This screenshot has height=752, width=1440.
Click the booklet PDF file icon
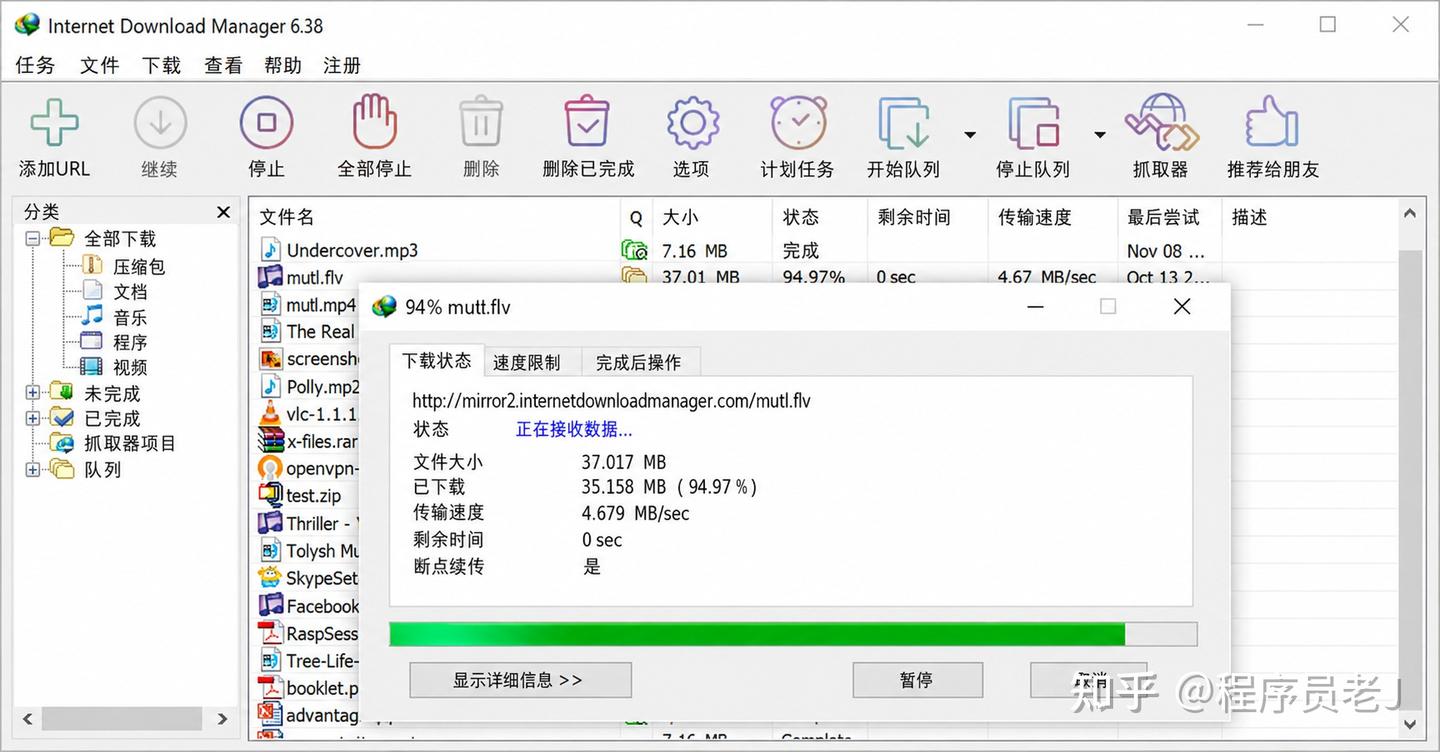coord(270,687)
